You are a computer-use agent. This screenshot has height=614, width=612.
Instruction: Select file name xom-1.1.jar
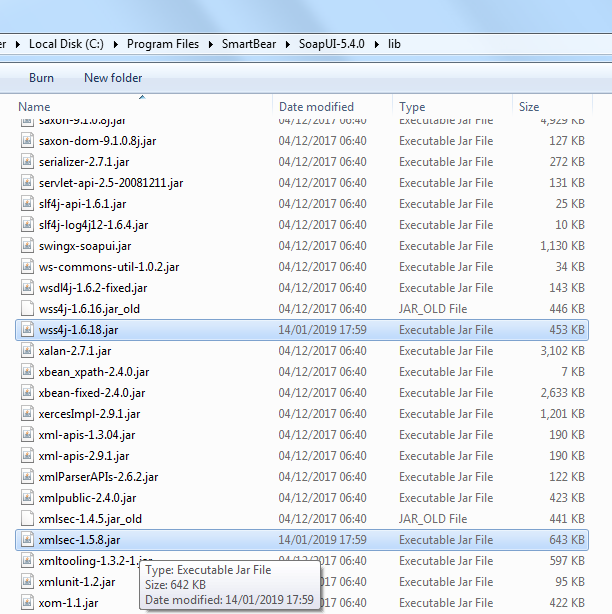[68, 603]
